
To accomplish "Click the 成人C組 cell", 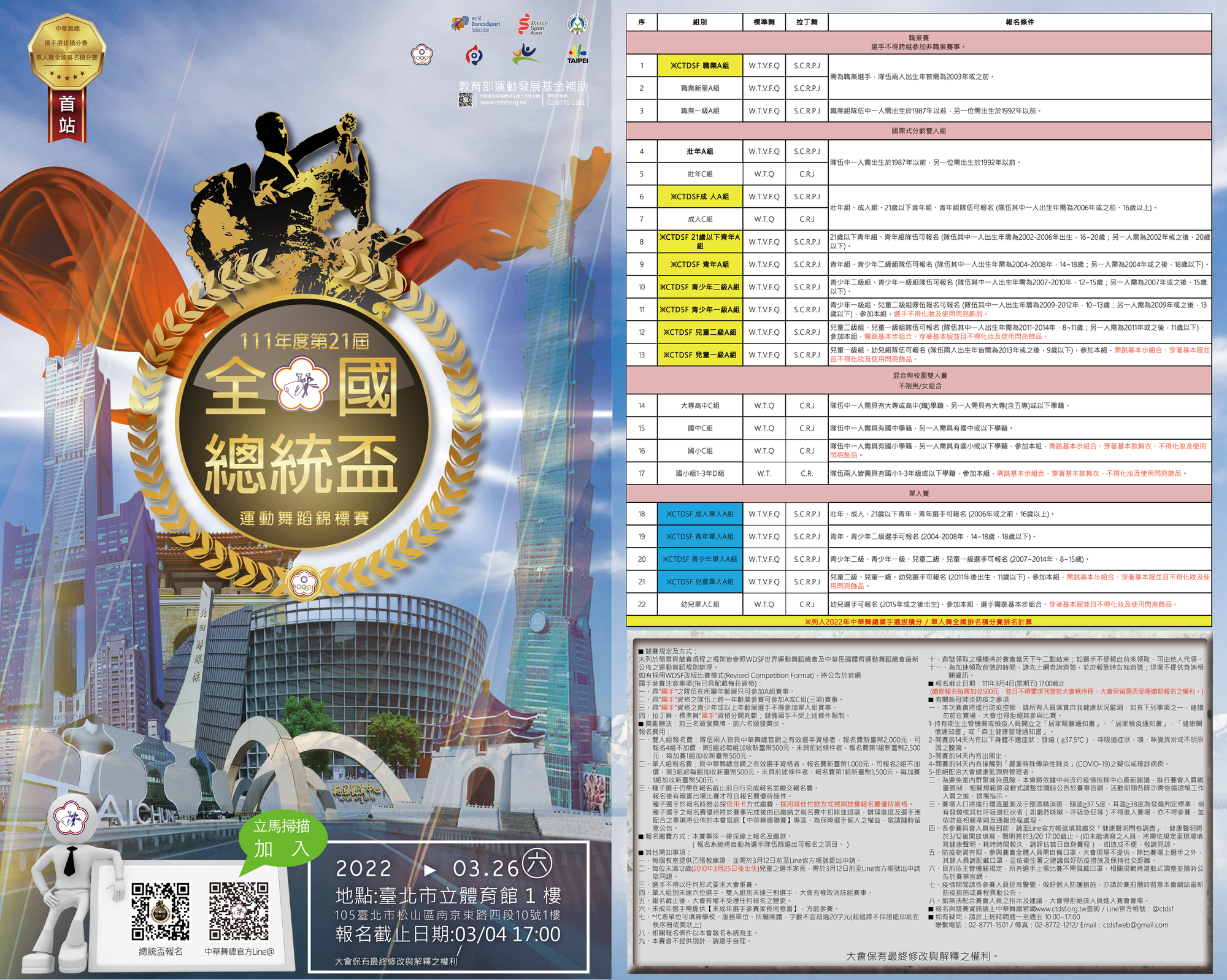I will coord(700,219).
